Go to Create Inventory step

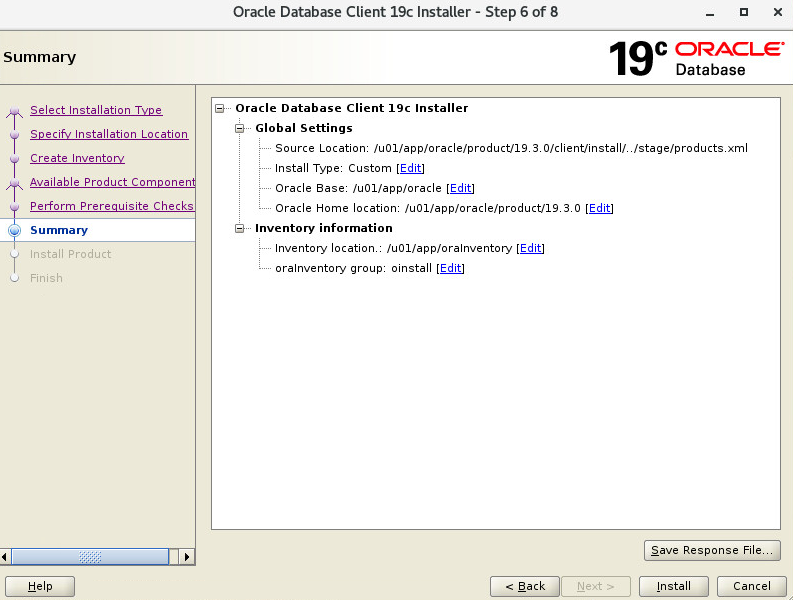pos(77,158)
